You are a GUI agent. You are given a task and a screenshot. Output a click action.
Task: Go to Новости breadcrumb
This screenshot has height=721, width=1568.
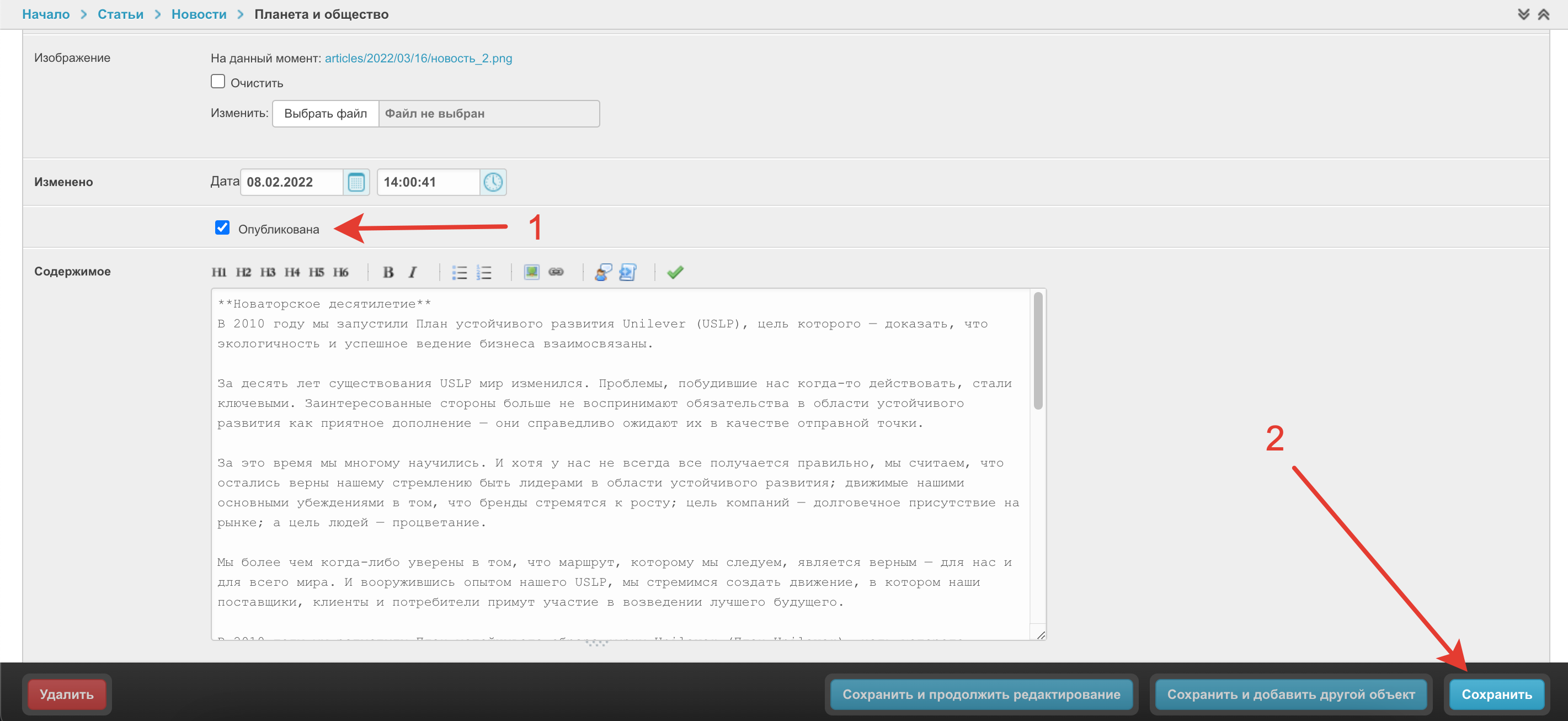199,14
